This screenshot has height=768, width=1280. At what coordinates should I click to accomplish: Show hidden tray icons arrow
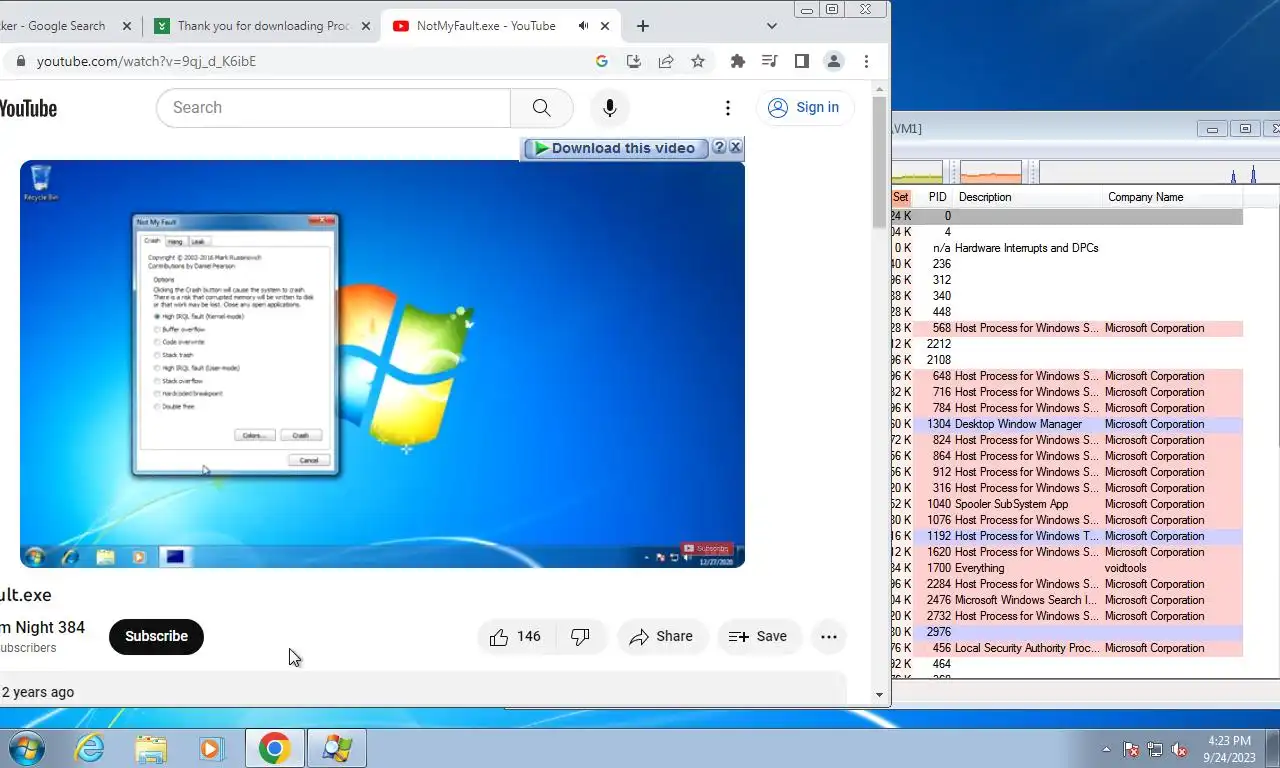pos(1106,749)
